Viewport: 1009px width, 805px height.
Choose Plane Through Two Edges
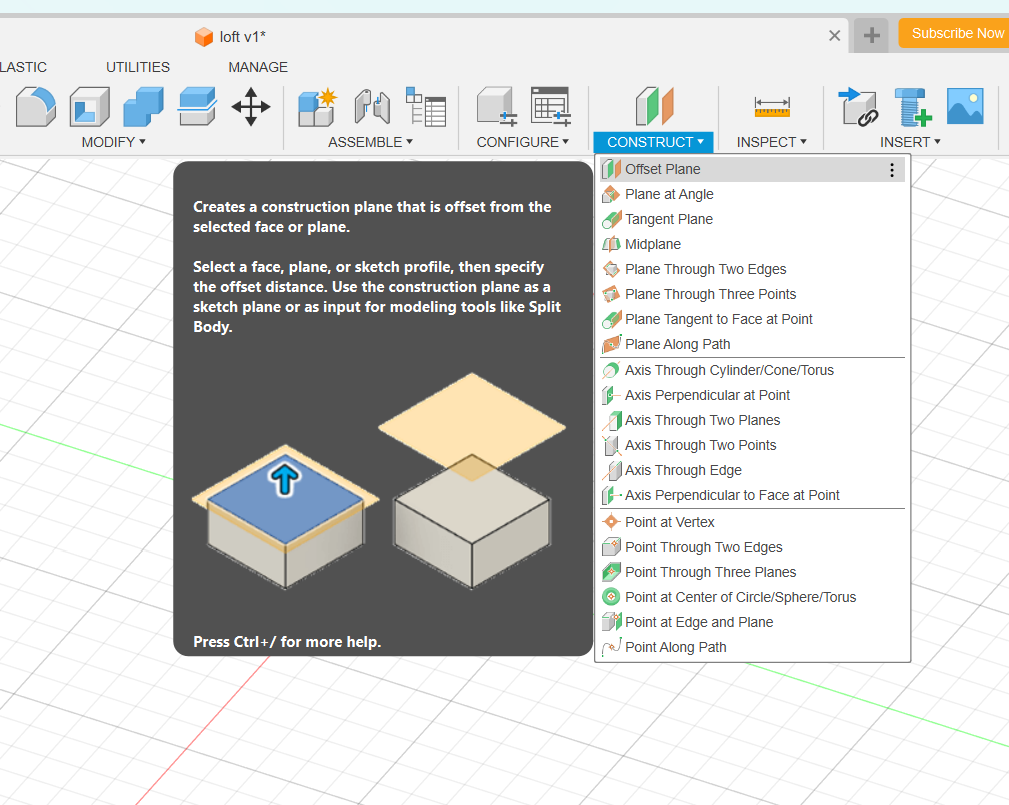point(752,269)
